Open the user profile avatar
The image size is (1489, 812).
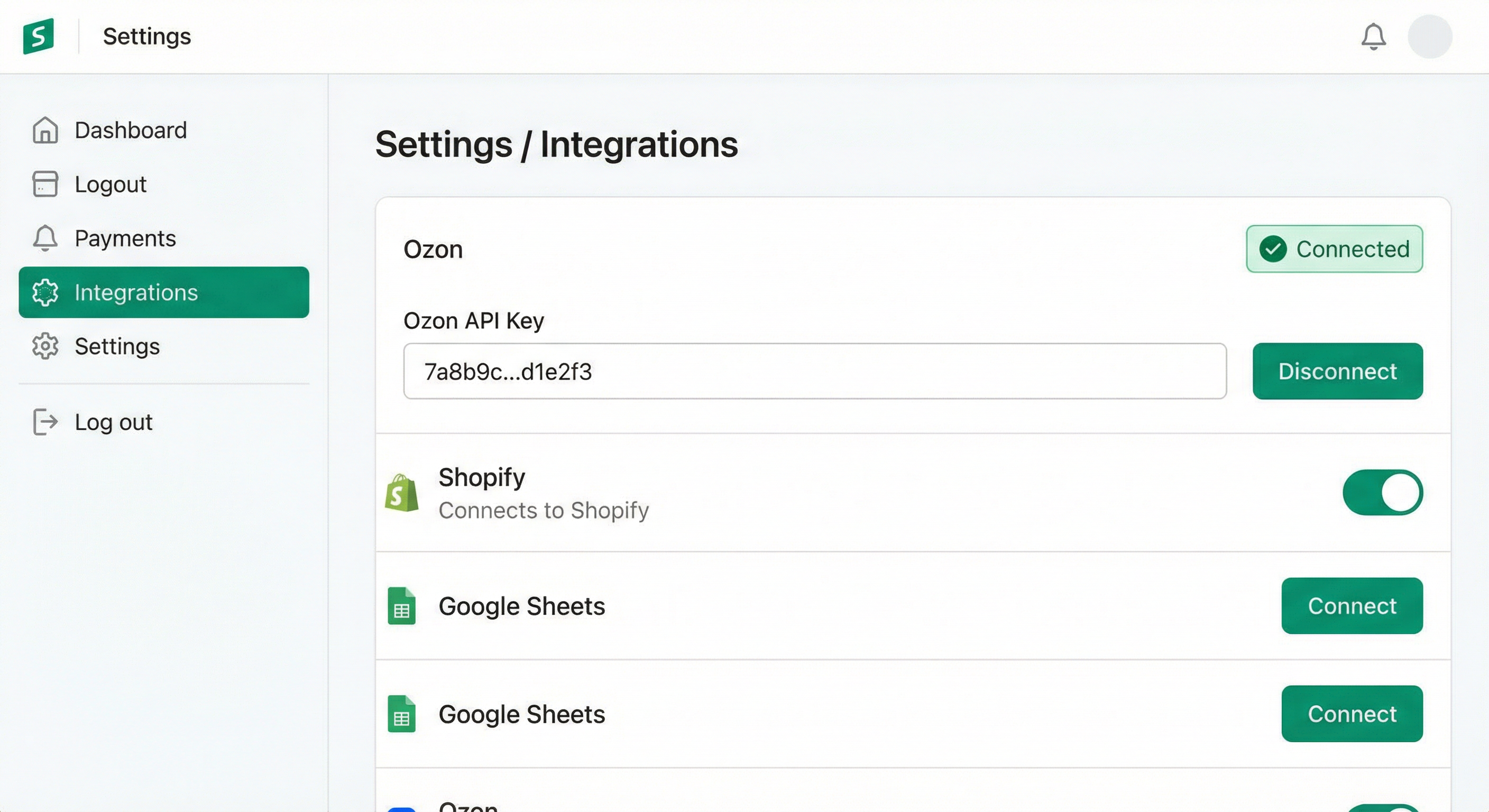click(1429, 37)
